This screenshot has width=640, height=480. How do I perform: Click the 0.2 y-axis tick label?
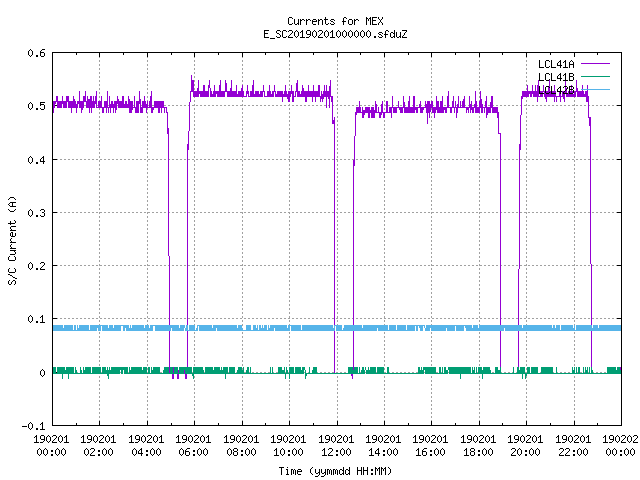36,266
